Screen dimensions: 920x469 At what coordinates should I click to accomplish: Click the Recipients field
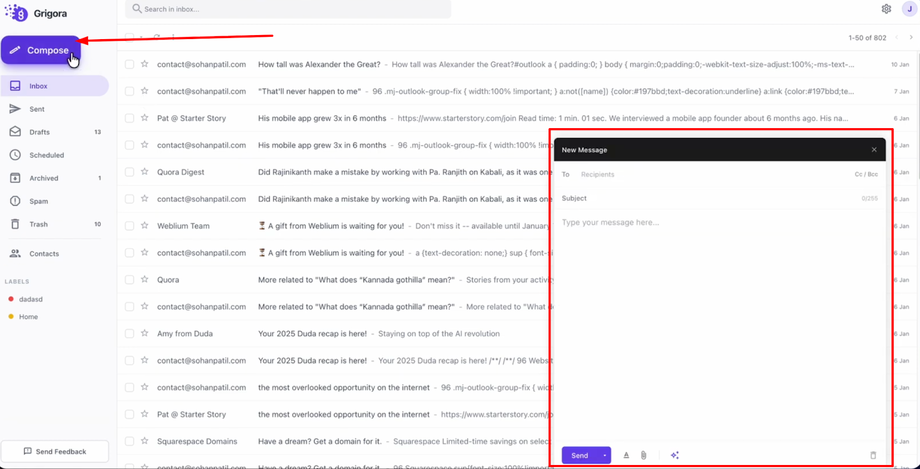[713, 174]
